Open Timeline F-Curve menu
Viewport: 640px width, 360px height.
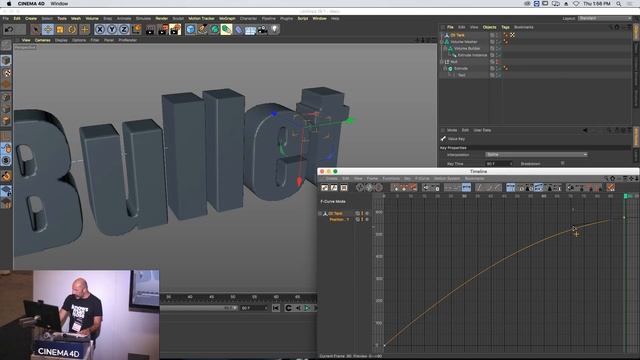pyautogui.click(x=422, y=179)
